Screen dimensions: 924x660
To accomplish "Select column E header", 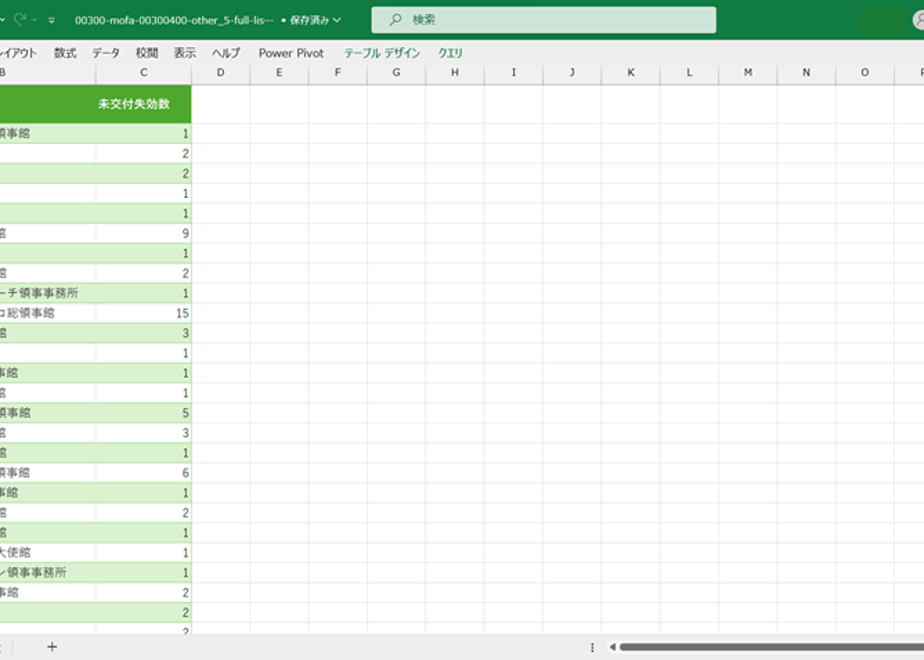I will point(279,72).
